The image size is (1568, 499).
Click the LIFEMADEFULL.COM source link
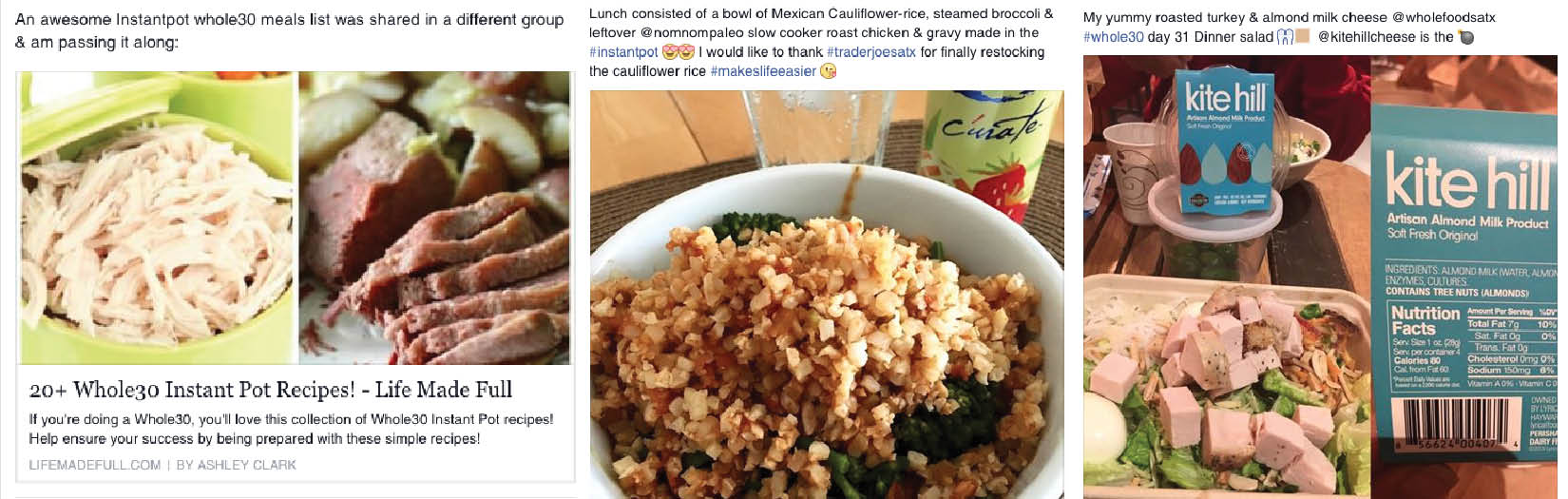(95, 465)
